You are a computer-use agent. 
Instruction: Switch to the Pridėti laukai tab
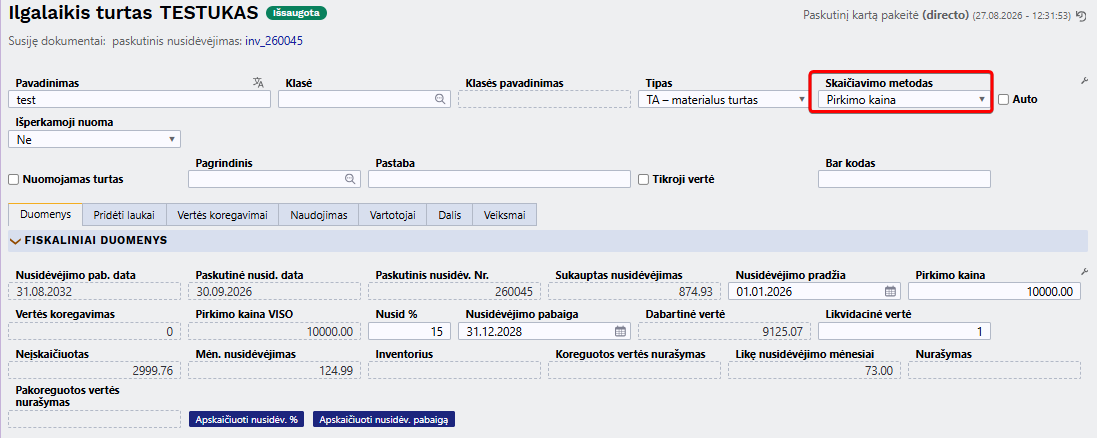tap(125, 215)
